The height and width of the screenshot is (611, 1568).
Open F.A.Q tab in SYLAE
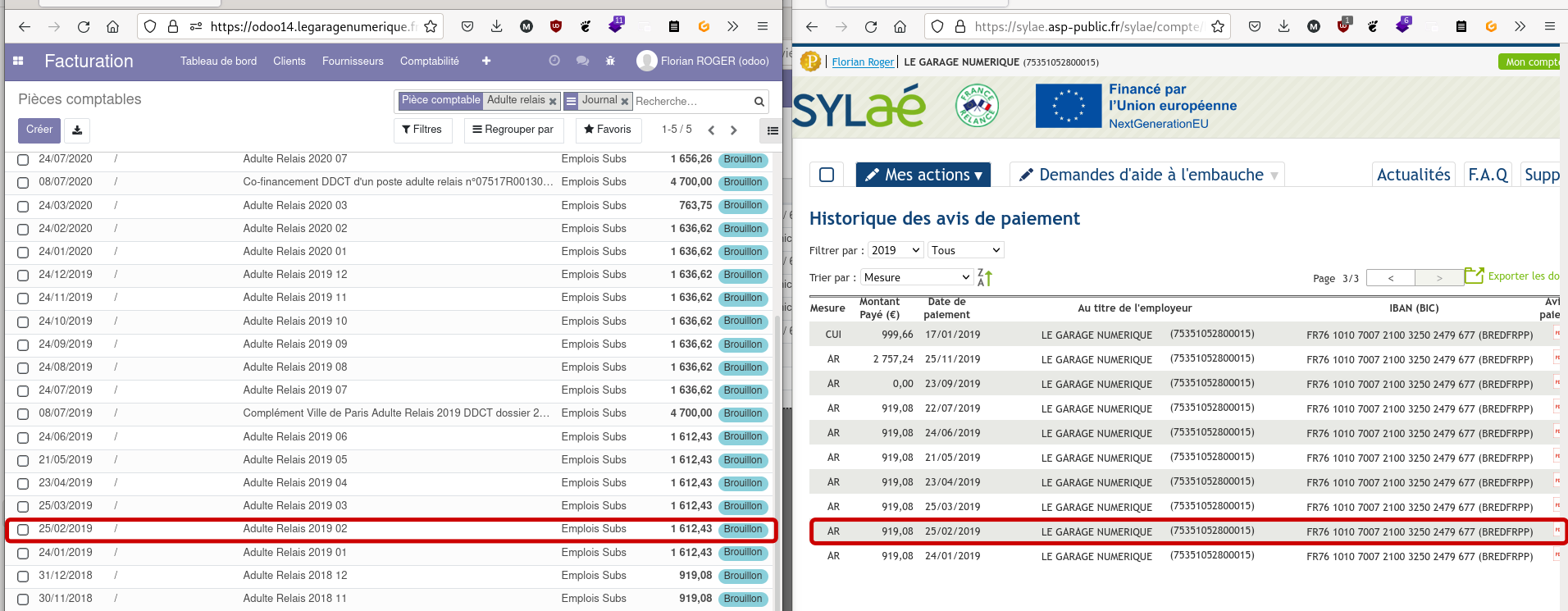[1488, 175]
